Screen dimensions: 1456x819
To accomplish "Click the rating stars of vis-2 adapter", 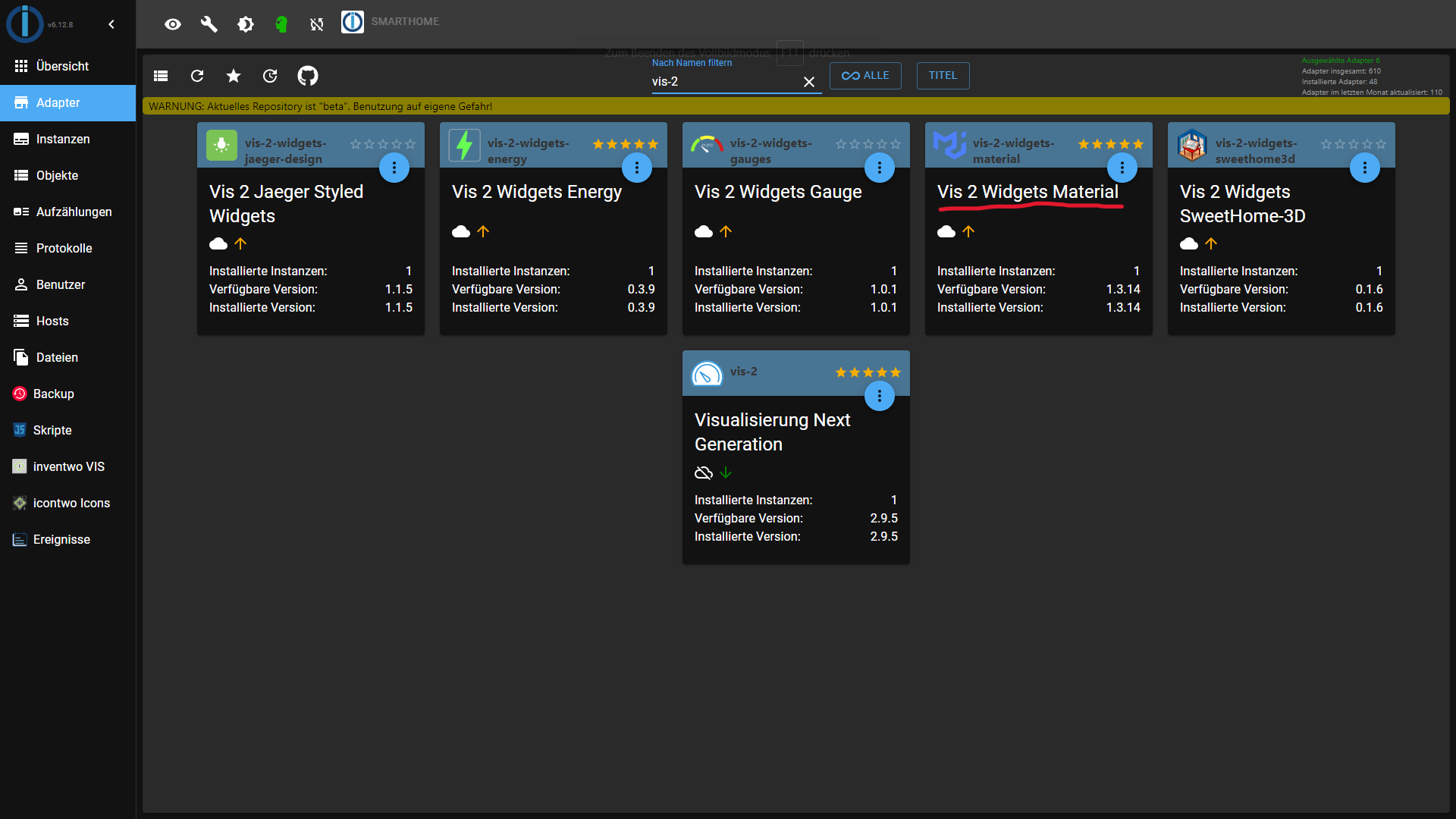I will pyautogui.click(x=868, y=372).
